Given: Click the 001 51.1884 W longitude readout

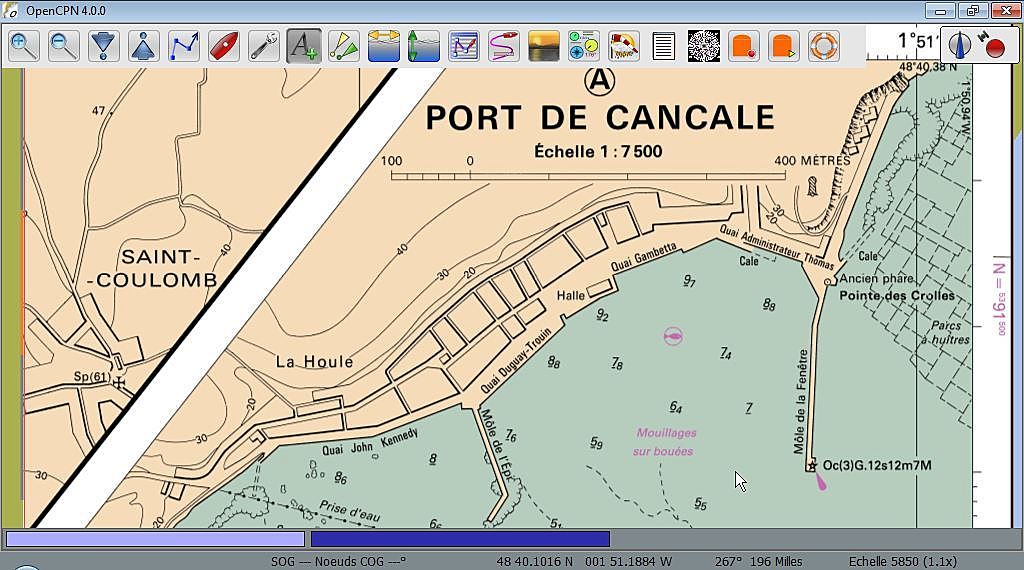Looking at the screenshot, I should click(628, 562).
